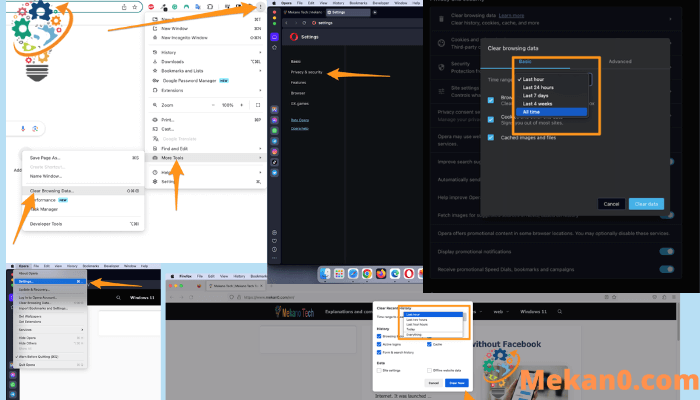Click the fullscreen icon in Chrome's Zoom row
The width and height of the screenshot is (700, 400).
(258, 105)
